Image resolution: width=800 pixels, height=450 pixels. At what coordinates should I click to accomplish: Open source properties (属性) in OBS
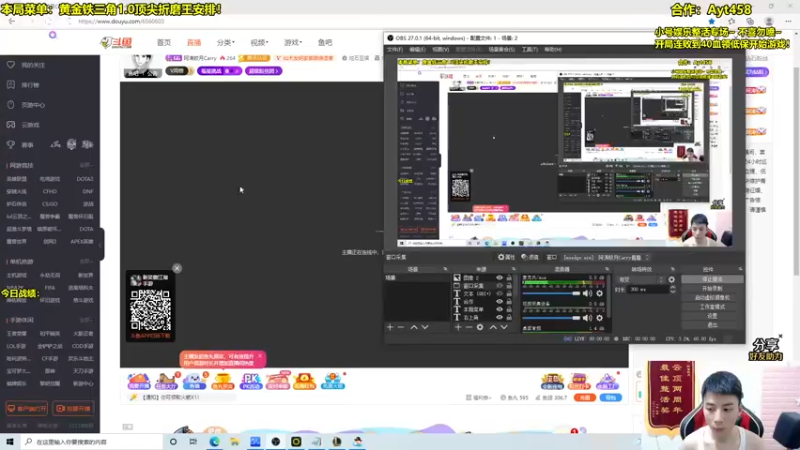pos(506,257)
